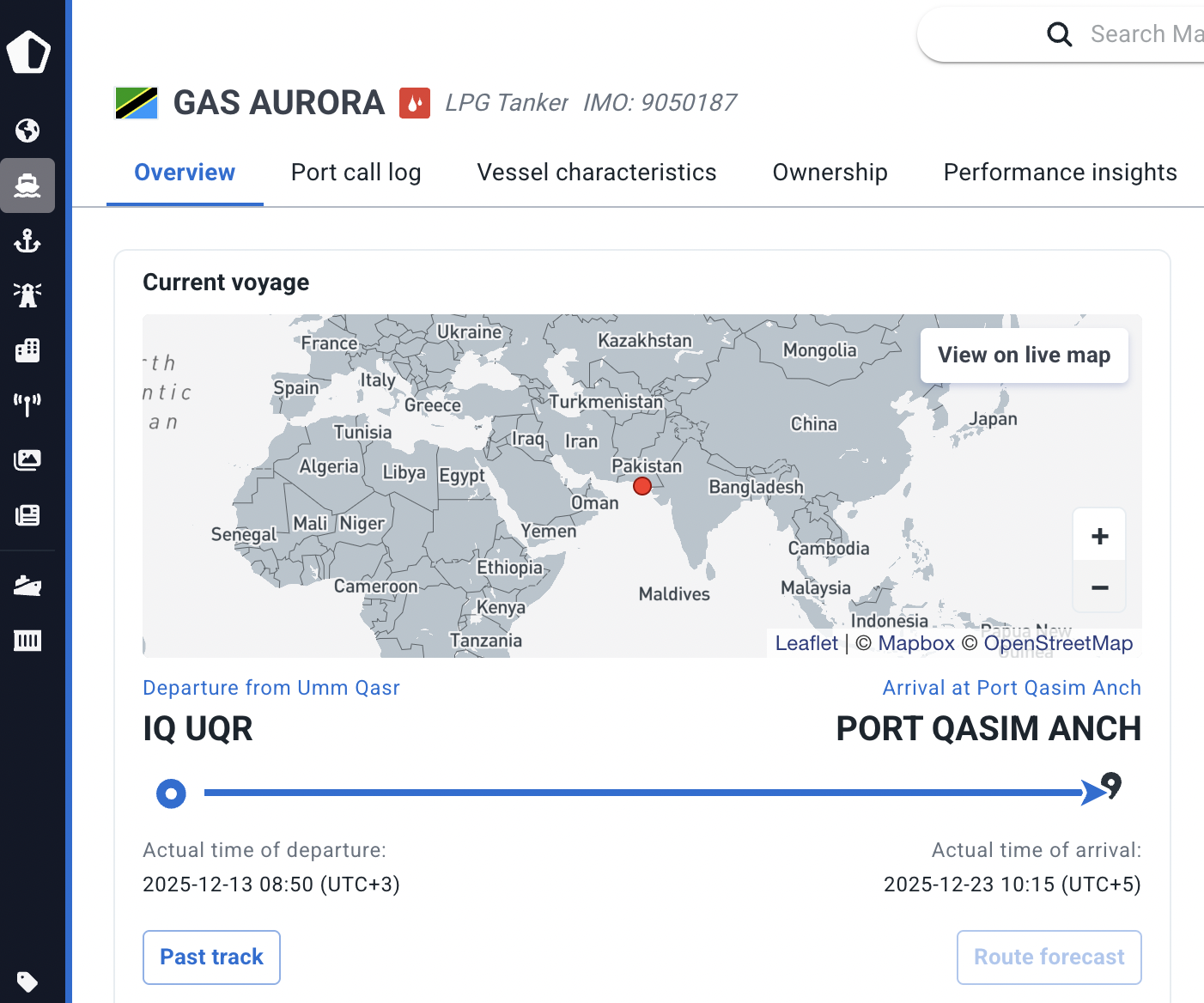Click the Departure from Umm Qasr link
The width and height of the screenshot is (1204, 1003).
click(x=271, y=688)
